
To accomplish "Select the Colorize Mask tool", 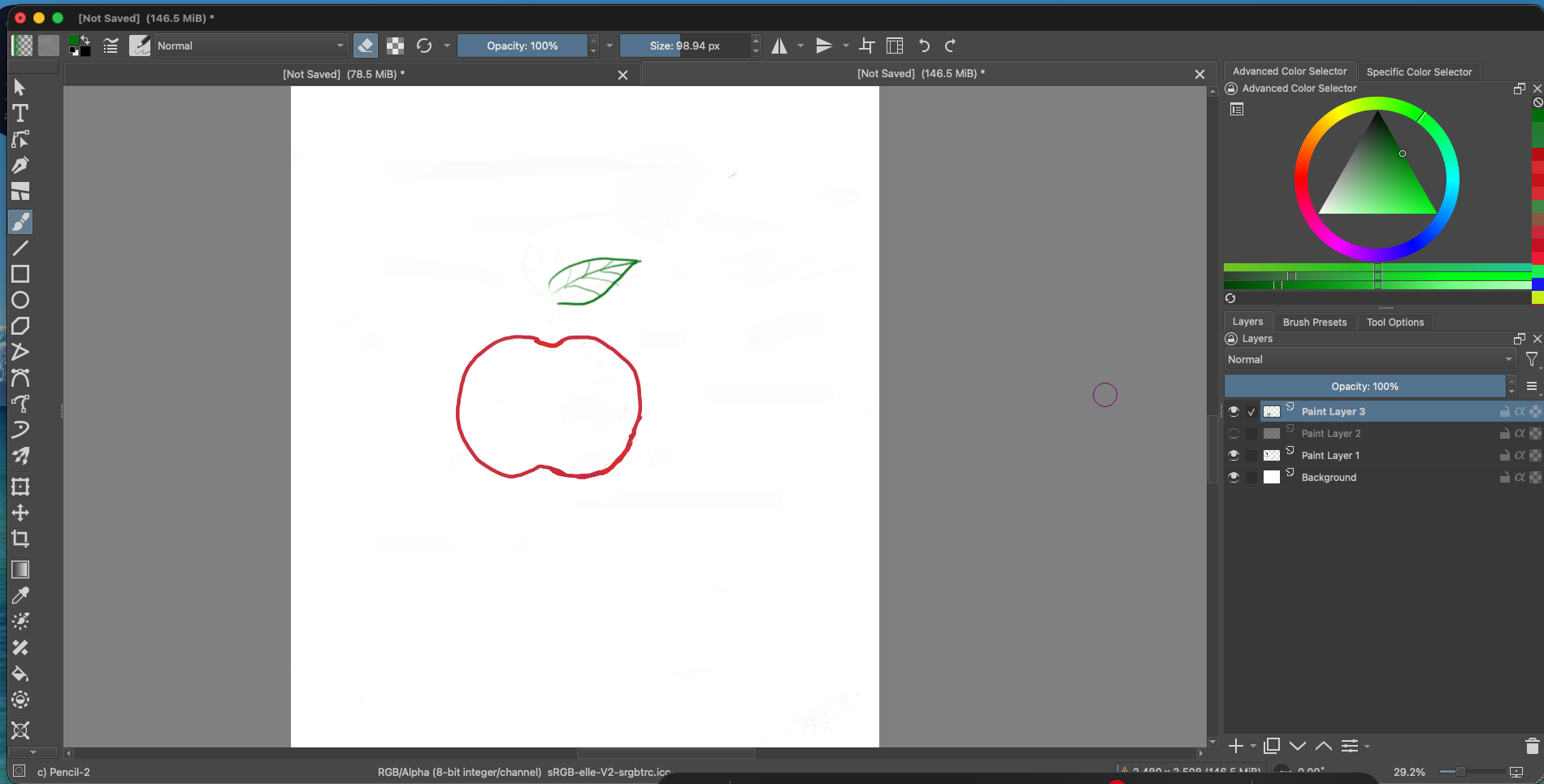I will pyautogui.click(x=20, y=622).
